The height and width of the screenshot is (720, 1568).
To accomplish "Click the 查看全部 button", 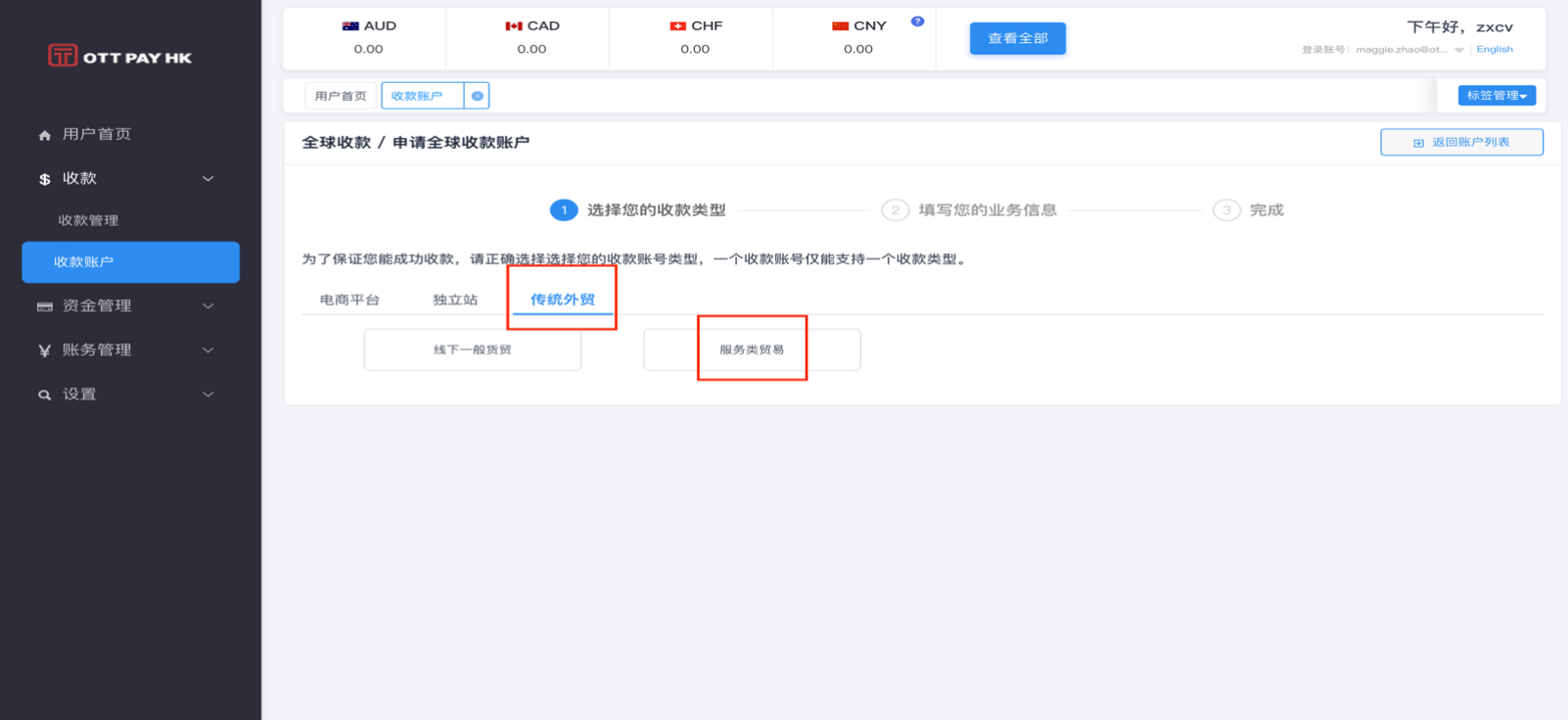I will click(1018, 38).
